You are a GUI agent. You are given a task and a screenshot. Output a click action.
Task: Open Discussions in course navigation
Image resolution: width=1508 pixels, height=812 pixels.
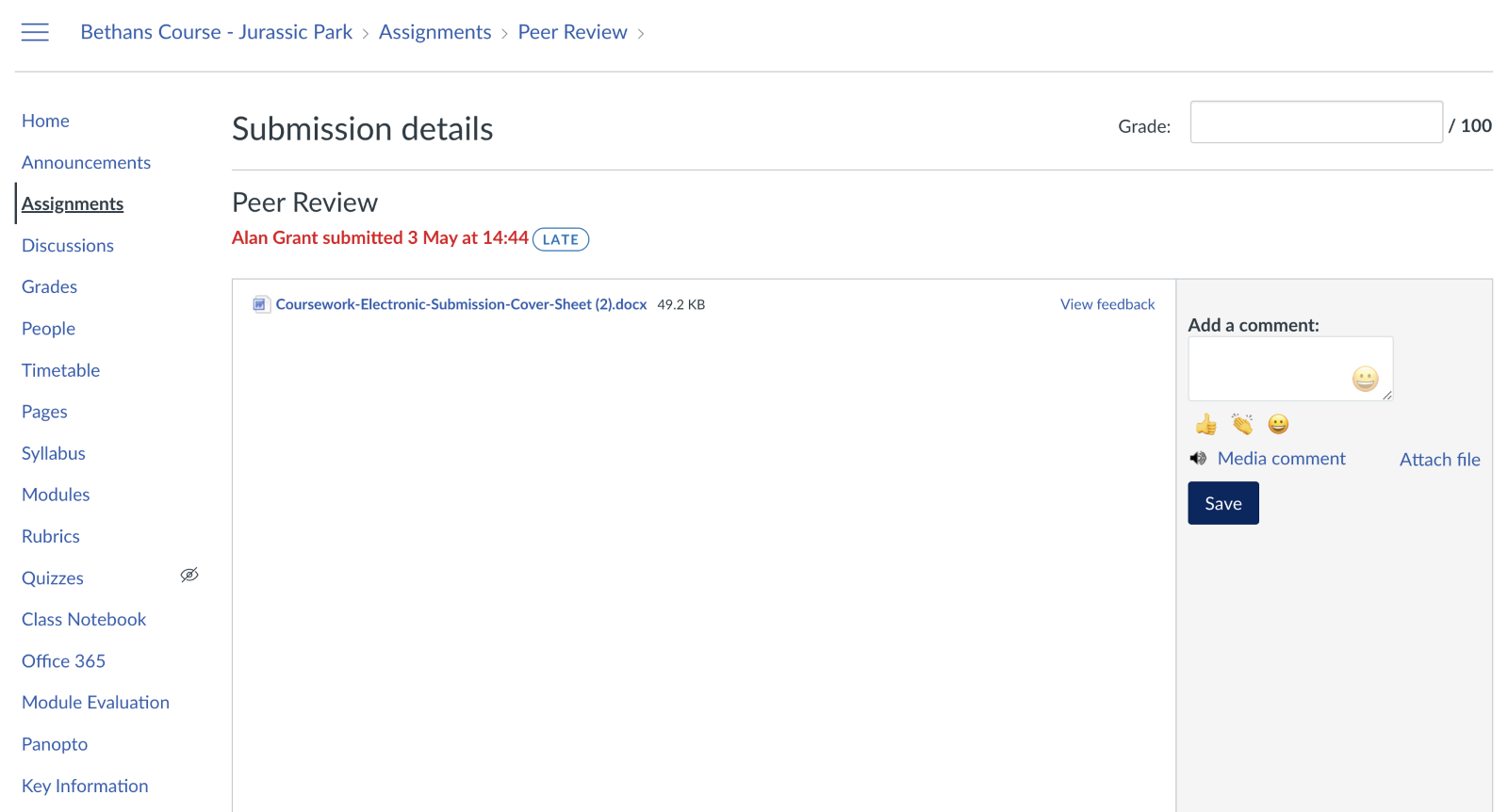pos(68,245)
